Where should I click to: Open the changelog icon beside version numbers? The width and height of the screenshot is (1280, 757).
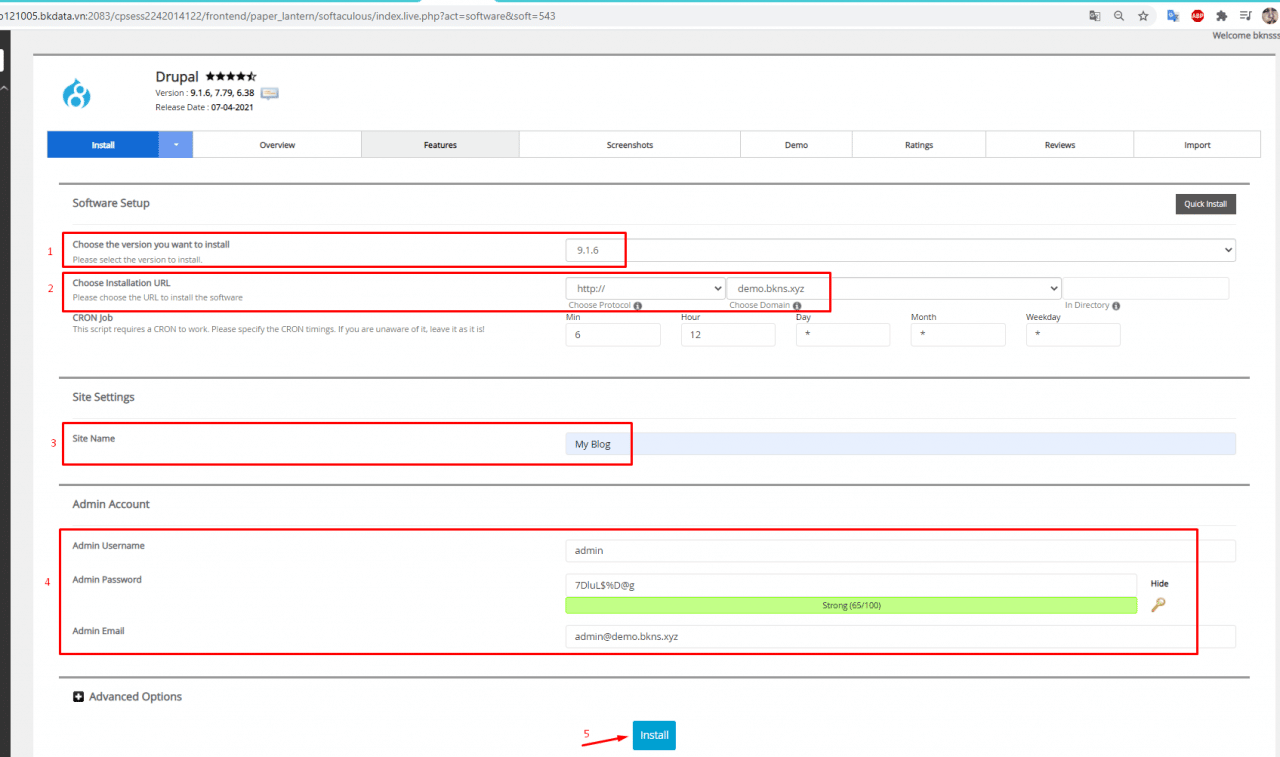[270, 93]
